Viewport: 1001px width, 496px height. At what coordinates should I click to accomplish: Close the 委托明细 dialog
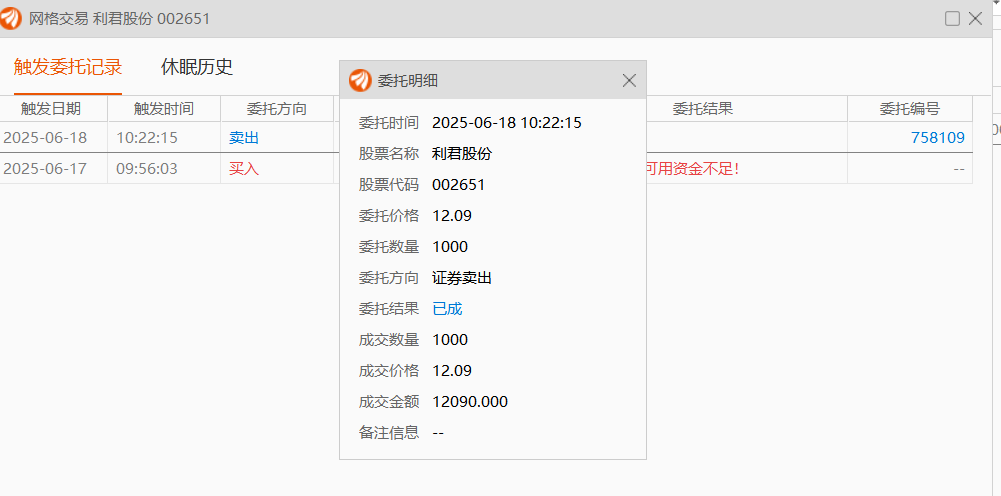(629, 80)
